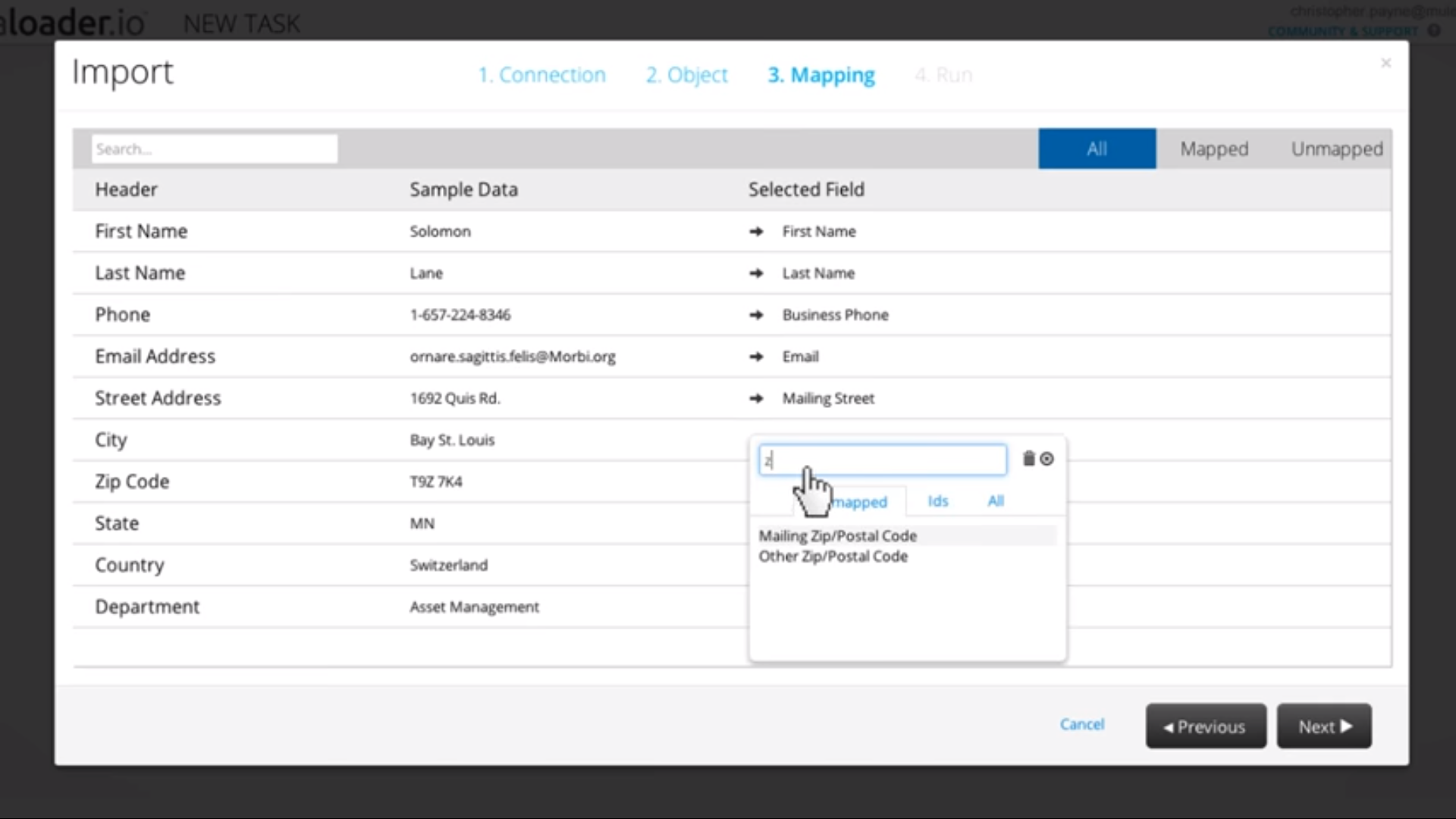The width and height of the screenshot is (1456, 819).
Task: Click the Previous button
Action: 1205,726
